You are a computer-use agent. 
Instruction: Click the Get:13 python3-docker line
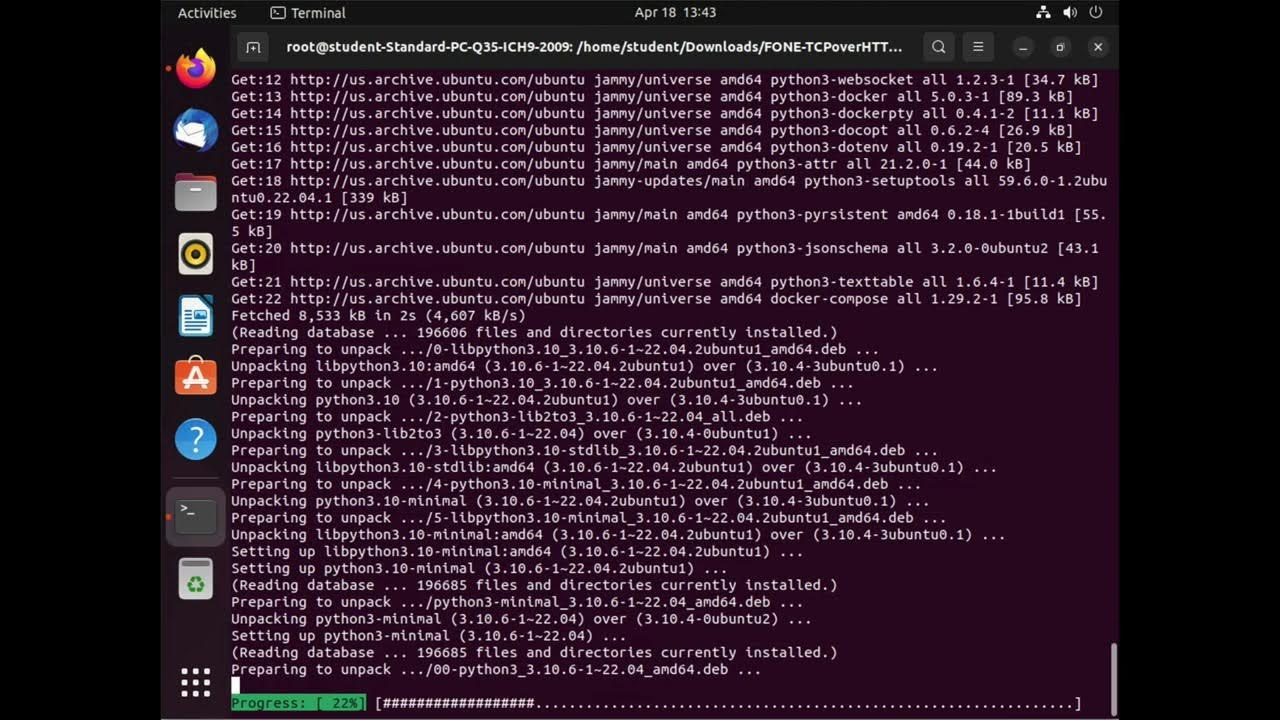click(x=652, y=97)
